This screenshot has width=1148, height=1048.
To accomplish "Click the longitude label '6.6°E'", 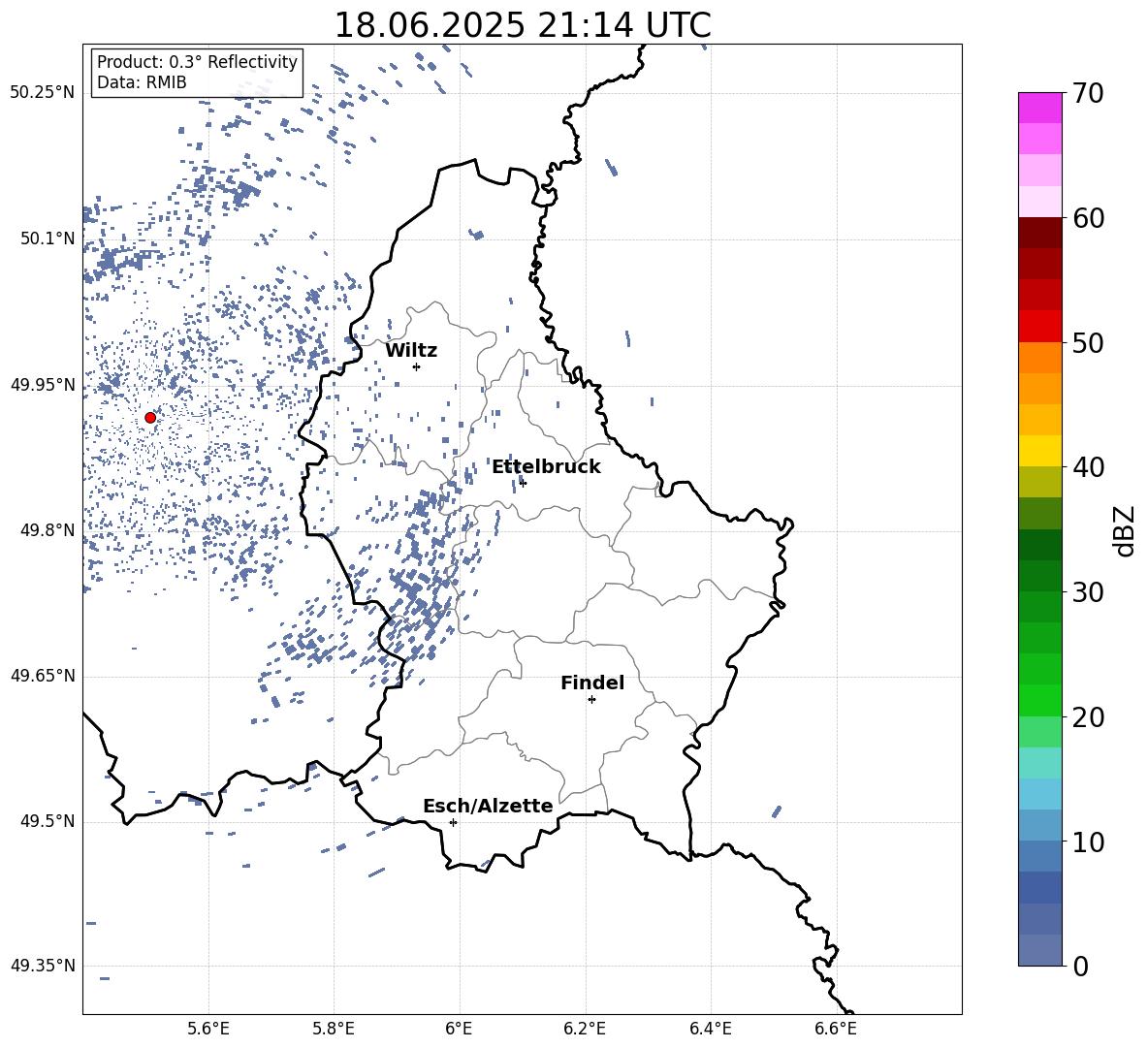I will 836,1029.
